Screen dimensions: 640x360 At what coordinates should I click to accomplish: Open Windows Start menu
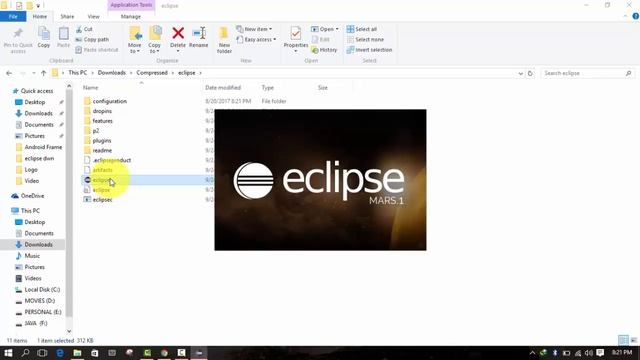[x=8, y=353]
